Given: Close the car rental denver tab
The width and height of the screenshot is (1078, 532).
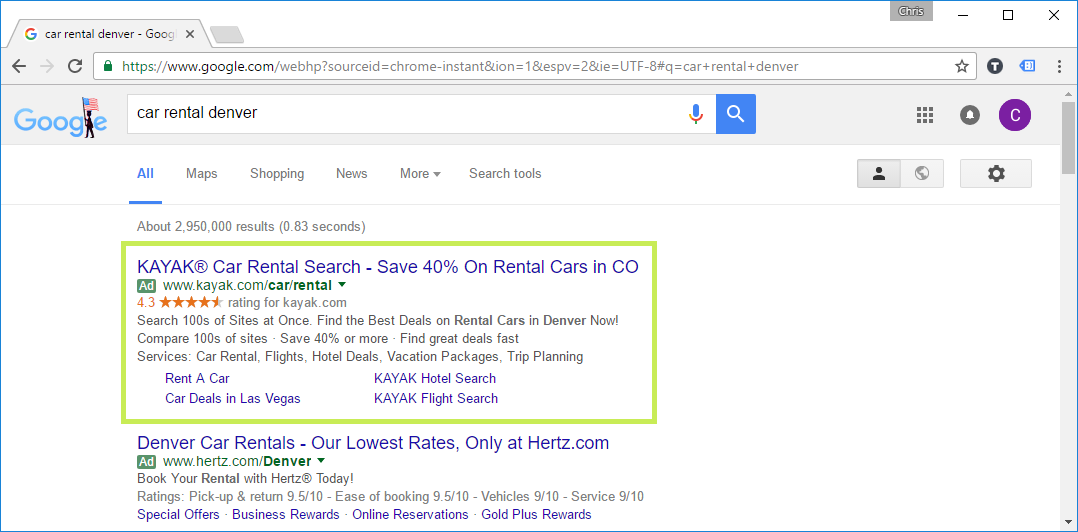Looking at the screenshot, I should pyautogui.click(x=190, y=34).
